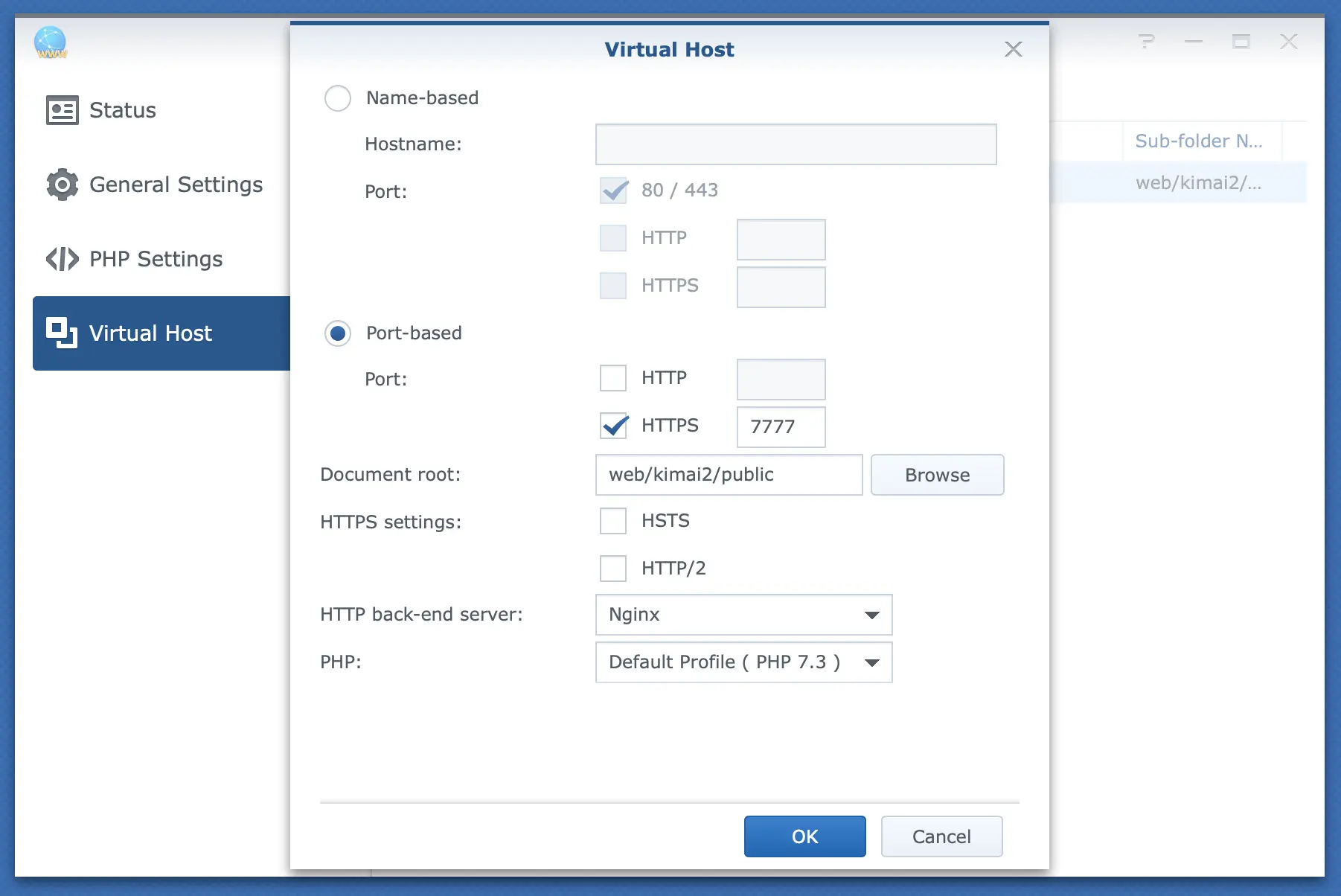This screenshot has width=1341, height=896.
Task: Uncheck Port-based HTTPS checkbox
Action: click(614, 426)
